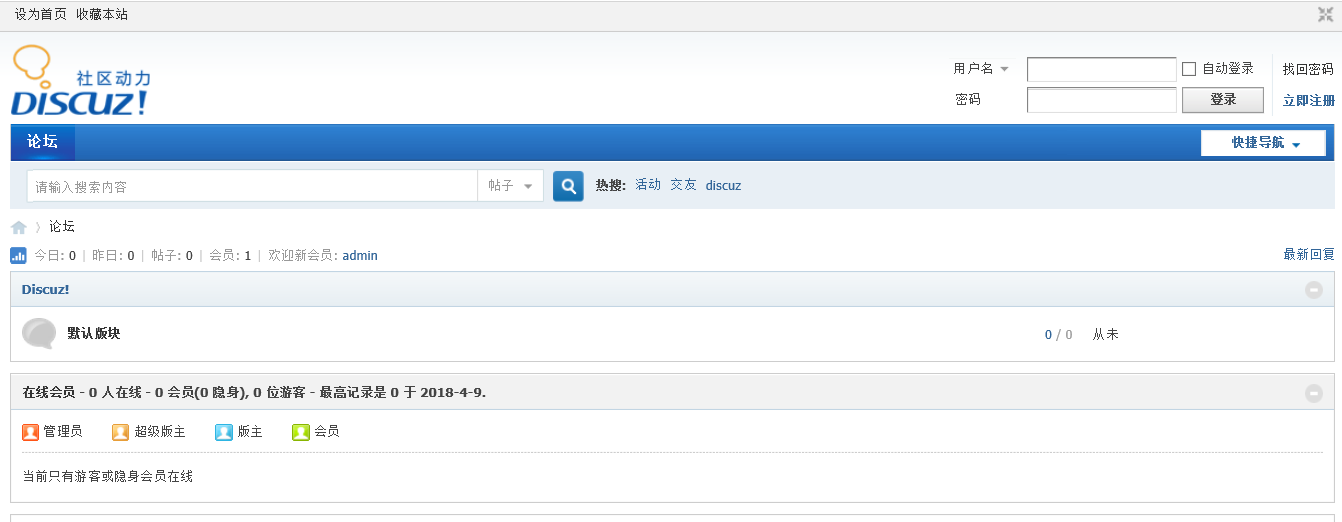Focus the 请输入搜索内容 search box
Viewport: 1342px width, 522px height.
[252, 186]
